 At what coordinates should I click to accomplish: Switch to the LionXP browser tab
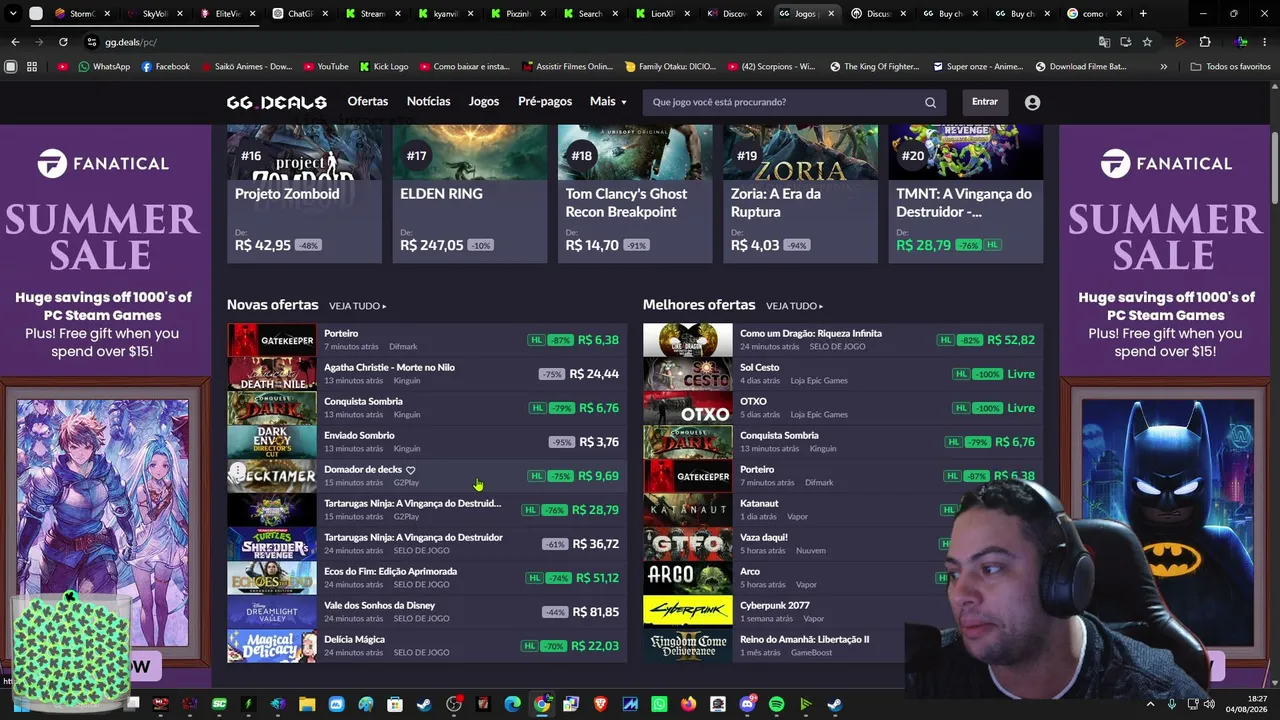[664, 14]
